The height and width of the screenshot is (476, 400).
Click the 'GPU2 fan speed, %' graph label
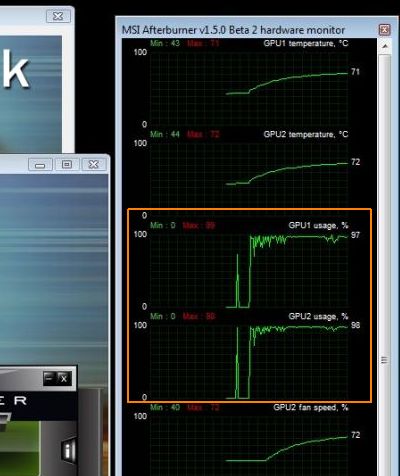click(x=311, y=407)
